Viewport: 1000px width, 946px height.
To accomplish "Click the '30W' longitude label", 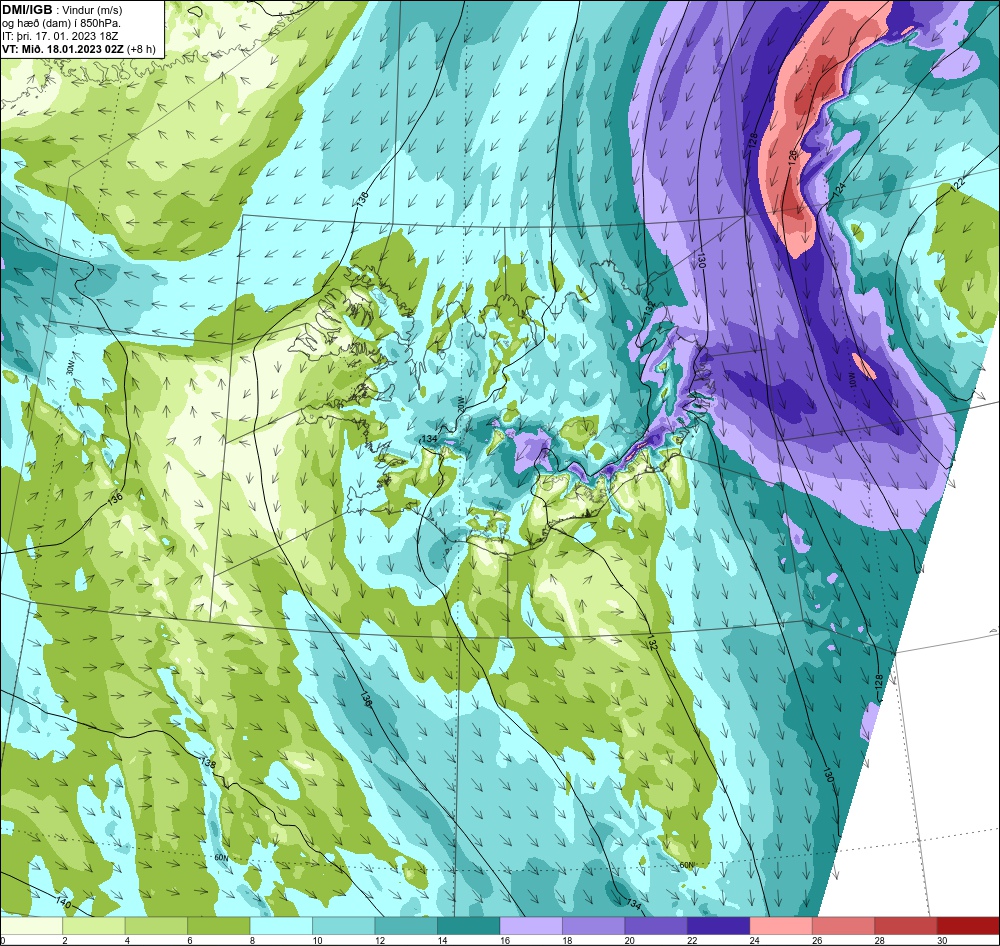I will pyautogui.click(x=70, y=368).
